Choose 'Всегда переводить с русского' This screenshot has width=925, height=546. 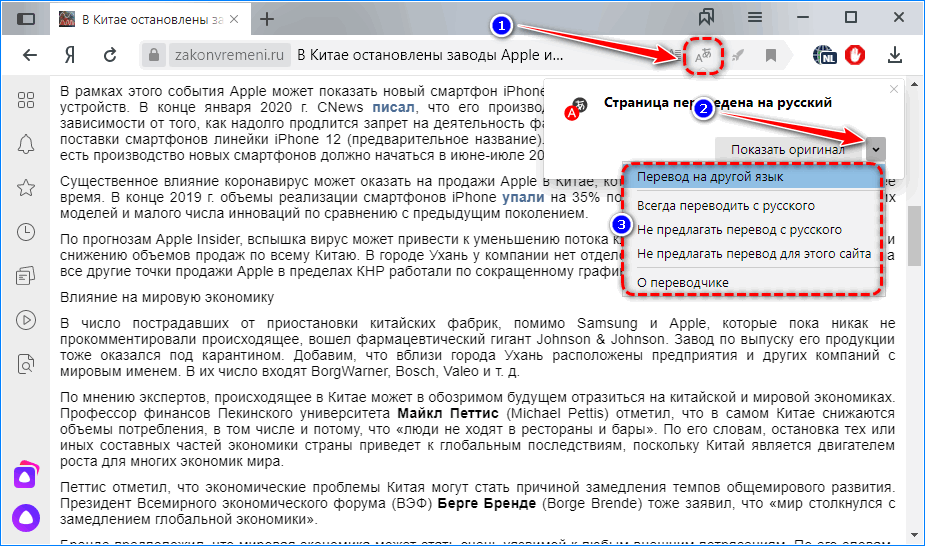(x=752, y=206)
